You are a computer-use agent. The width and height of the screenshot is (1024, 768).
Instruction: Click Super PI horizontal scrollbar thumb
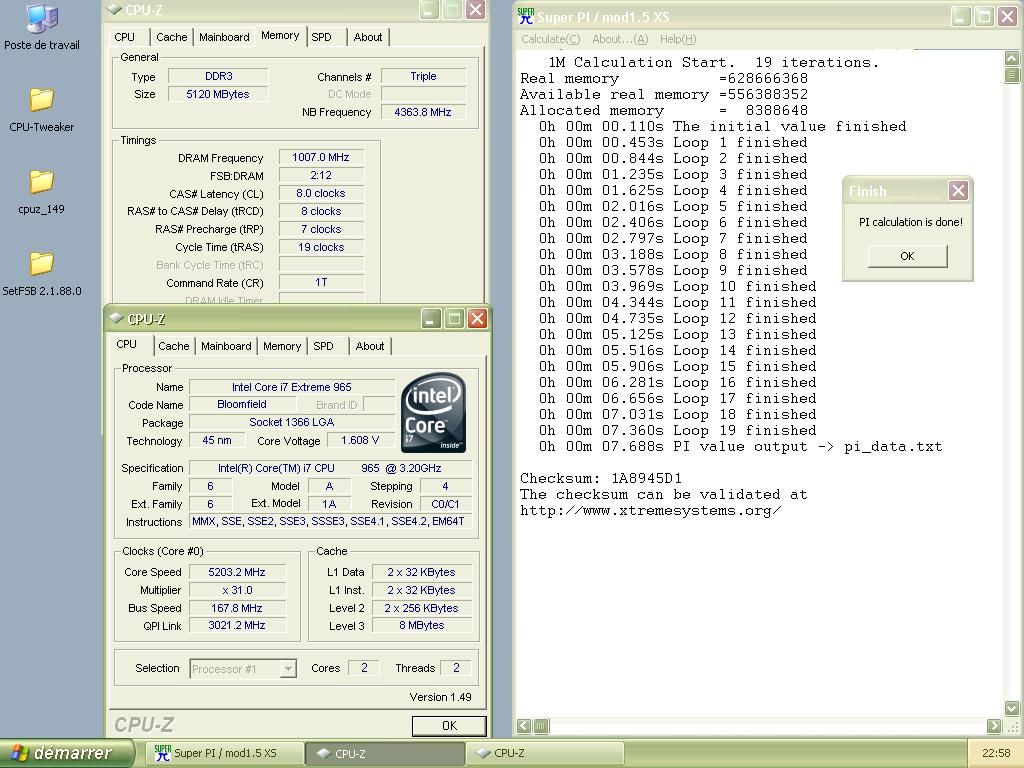[x=541, y=726]
